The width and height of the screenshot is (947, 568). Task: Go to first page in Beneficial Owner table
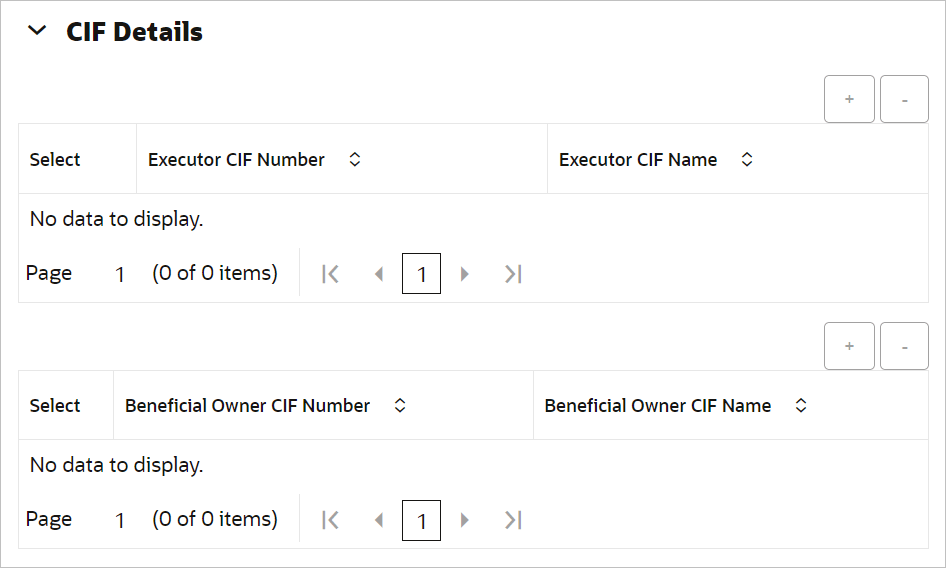(x=331, y=520)
